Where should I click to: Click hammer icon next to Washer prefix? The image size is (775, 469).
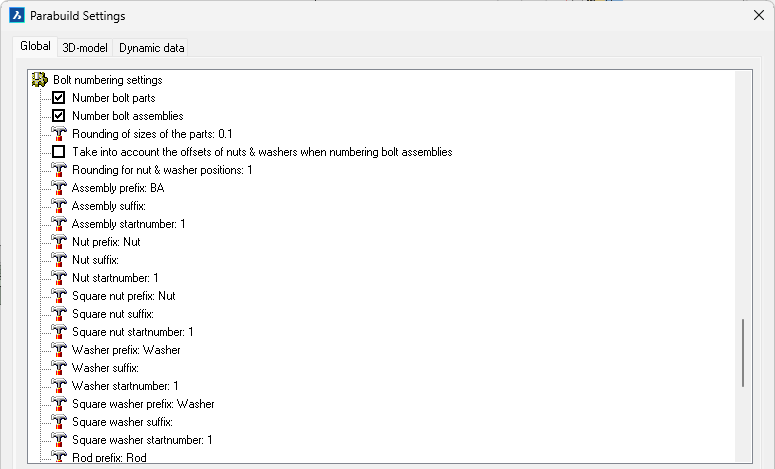[59, 350]
